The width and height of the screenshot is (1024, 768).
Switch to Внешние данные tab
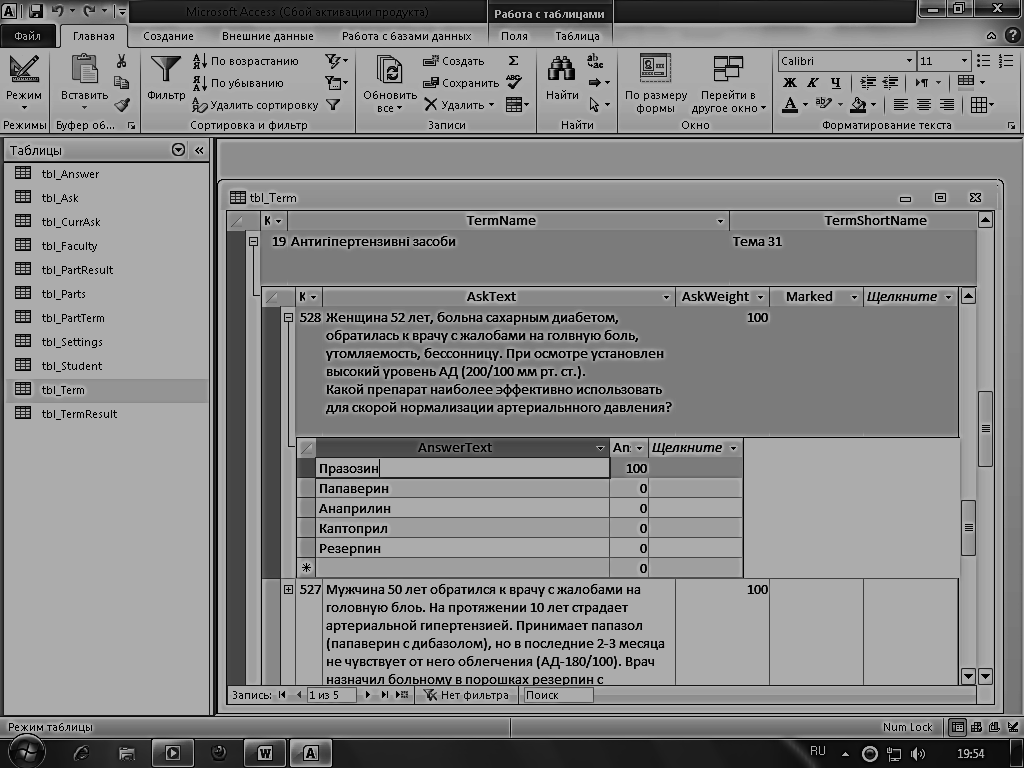(x=268, y=36)
